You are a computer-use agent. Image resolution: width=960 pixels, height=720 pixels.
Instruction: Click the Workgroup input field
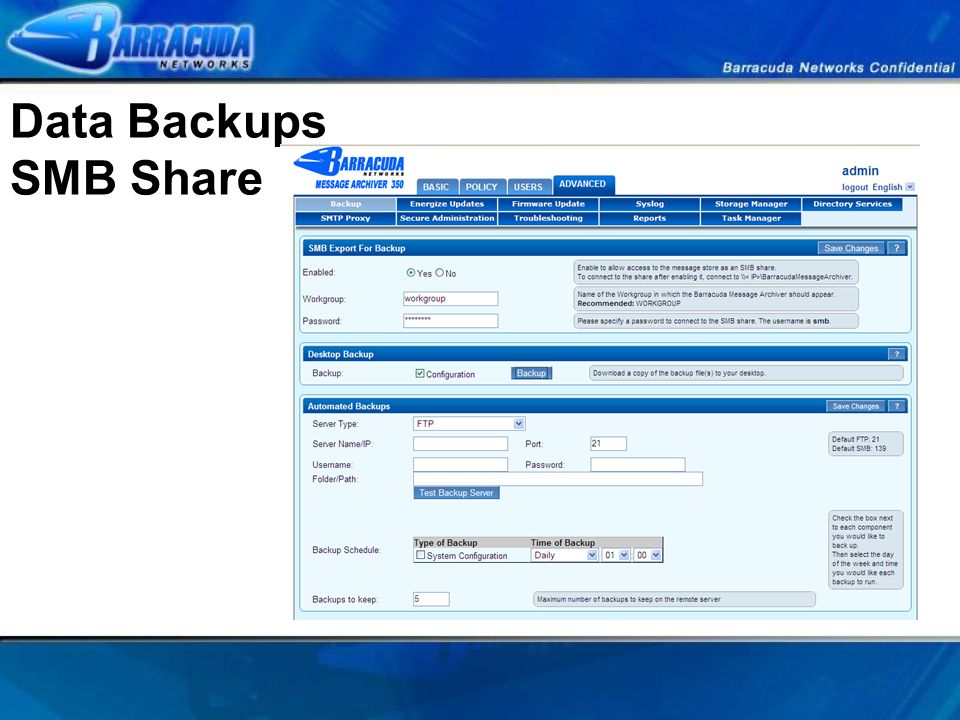(451, 299)
